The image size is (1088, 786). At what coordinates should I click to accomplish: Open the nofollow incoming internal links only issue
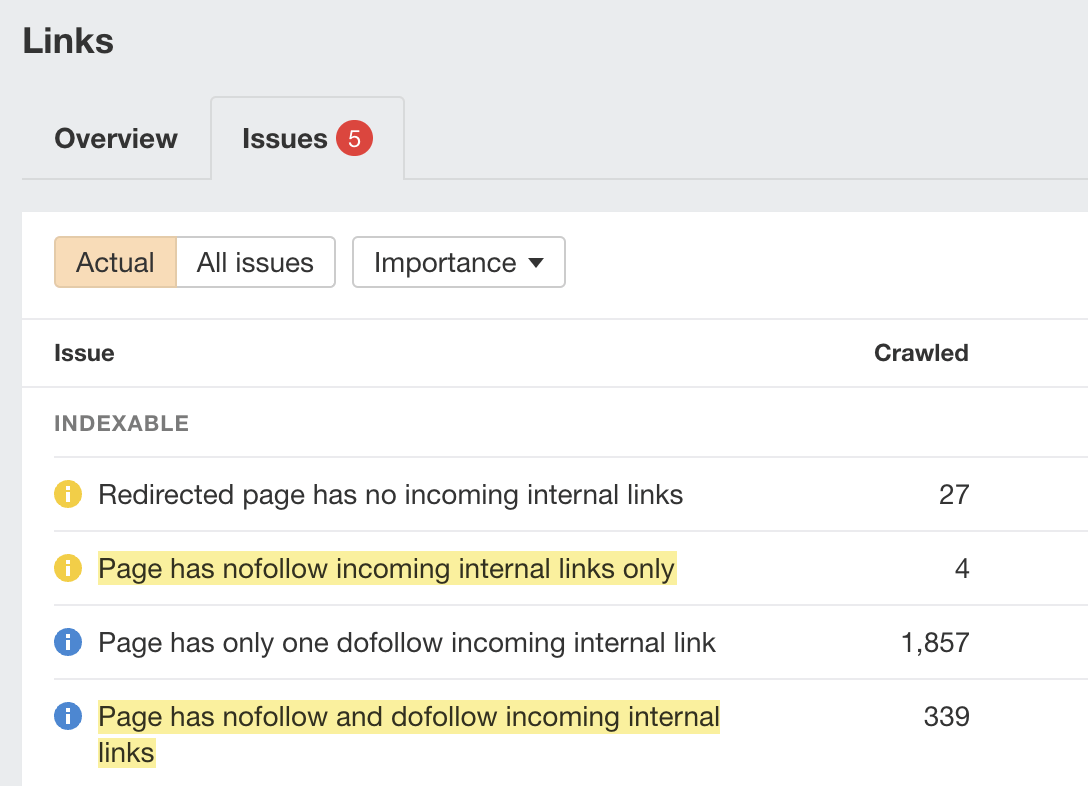tap(386, 568)
